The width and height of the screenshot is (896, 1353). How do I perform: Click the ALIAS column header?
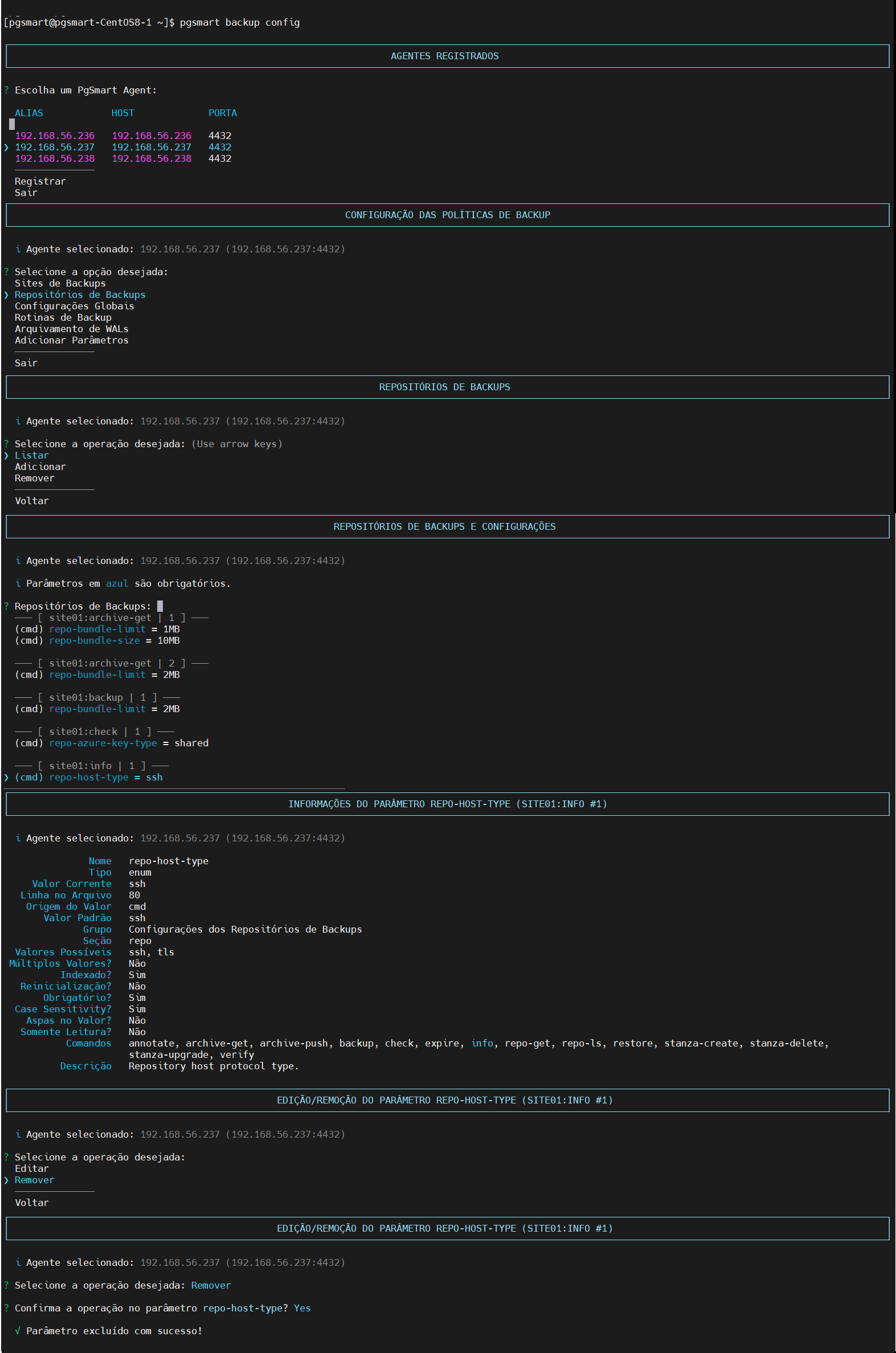pyautogui.click(x=28, y=113)
